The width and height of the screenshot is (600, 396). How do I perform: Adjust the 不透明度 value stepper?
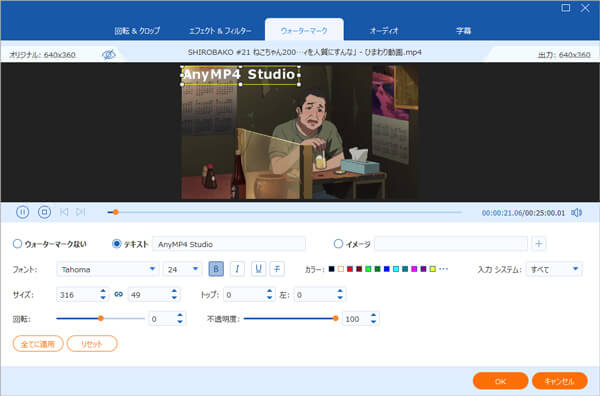click(x=373, y=319)
